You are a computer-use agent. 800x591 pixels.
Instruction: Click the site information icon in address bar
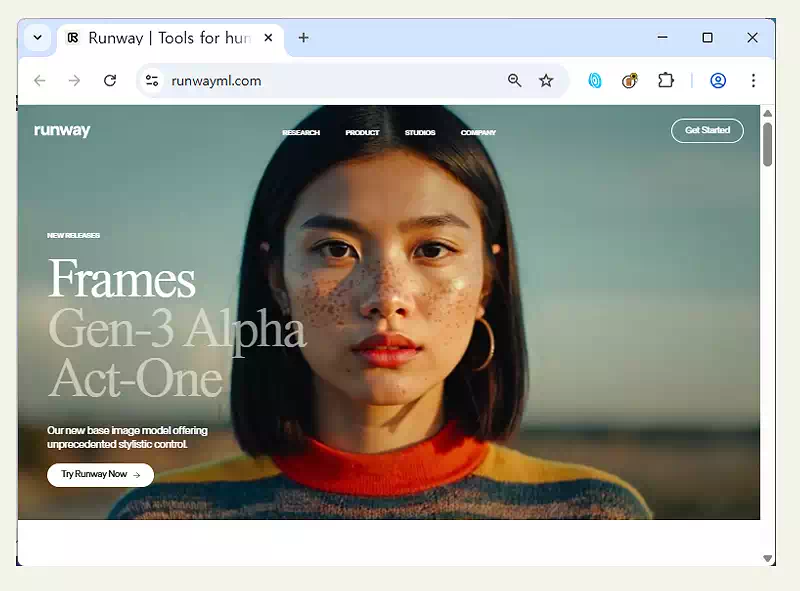coord(152,81)
